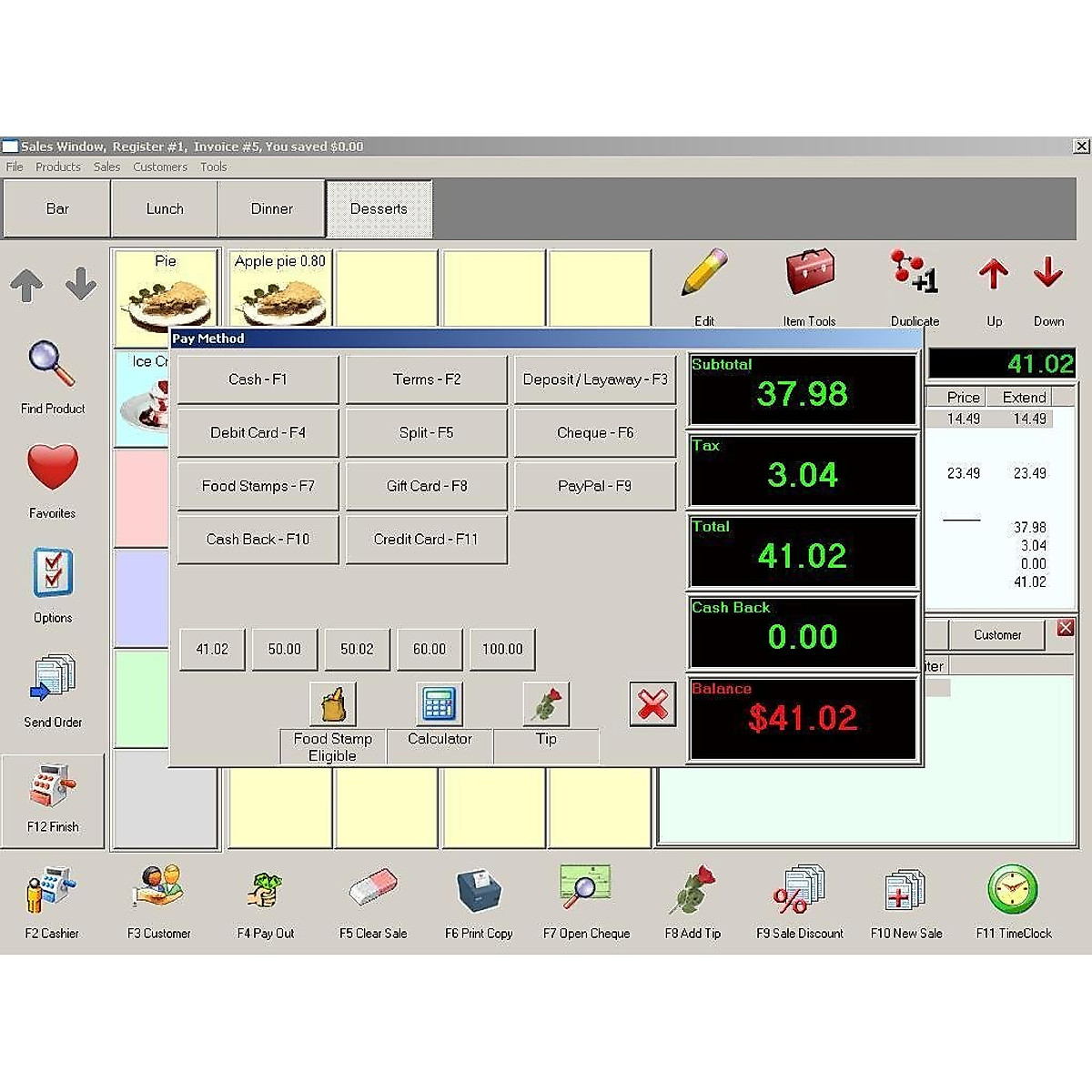Switch to the Lunch category tab
Viewport: 1092px width, 1092px height.
point(165,208)
